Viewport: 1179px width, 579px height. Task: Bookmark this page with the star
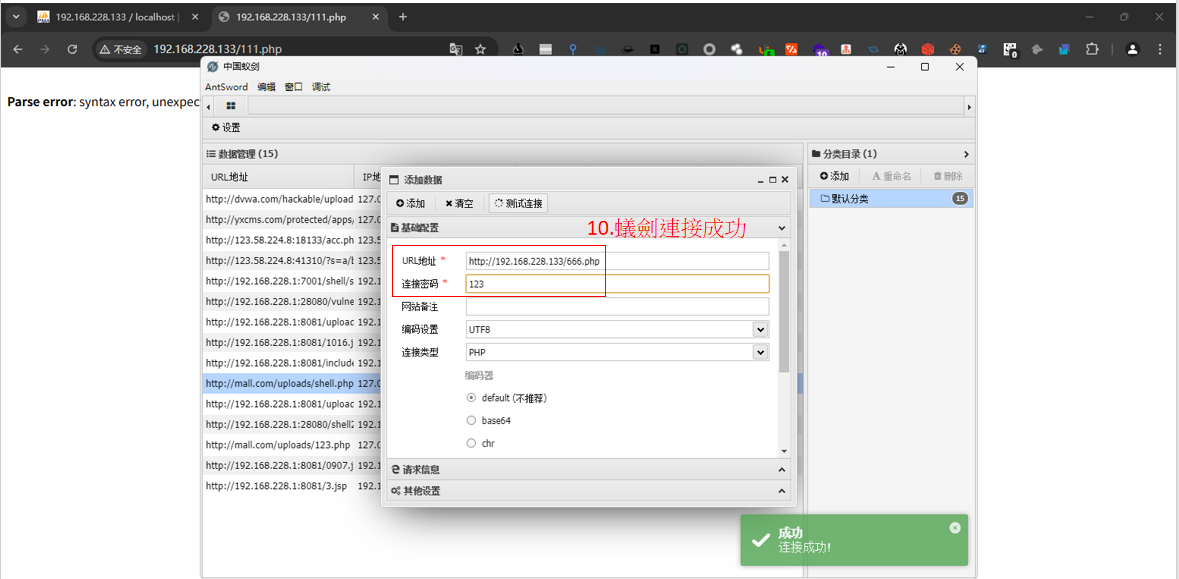[480, 49]
